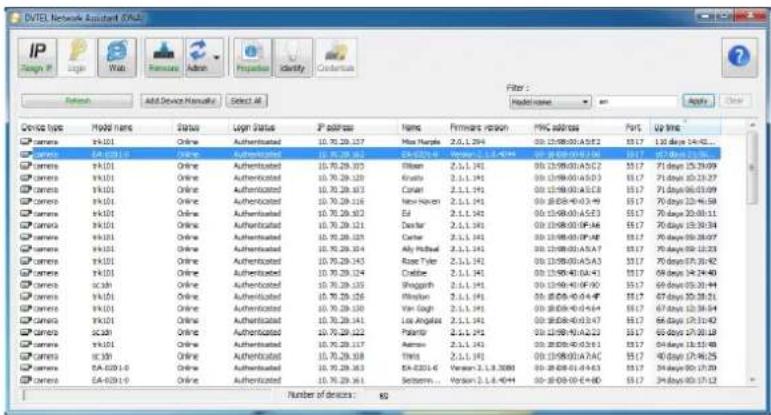771x415 pixels.
Task: Click the Select All button
Action: (x=247, y=101)
